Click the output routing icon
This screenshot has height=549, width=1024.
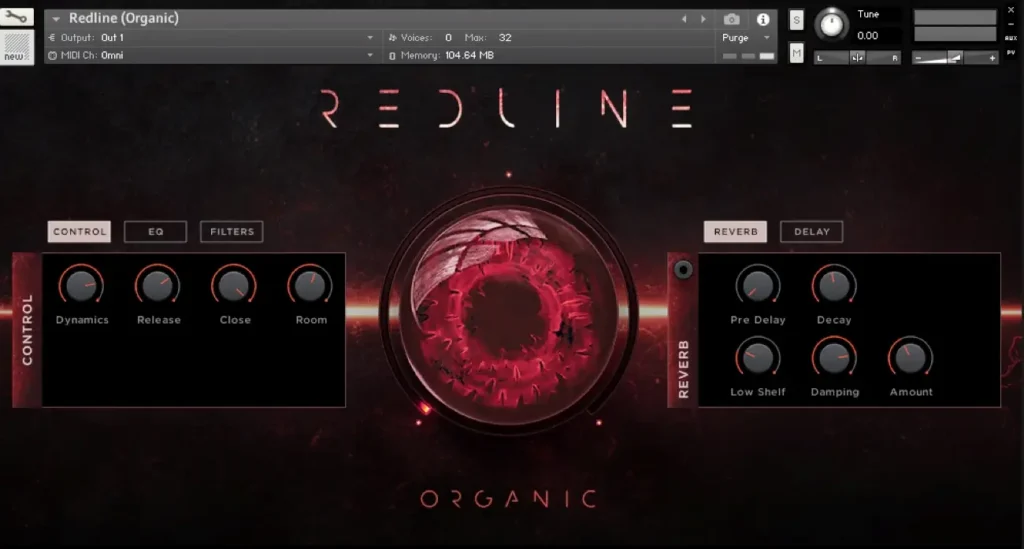click(x=52, y=38)
